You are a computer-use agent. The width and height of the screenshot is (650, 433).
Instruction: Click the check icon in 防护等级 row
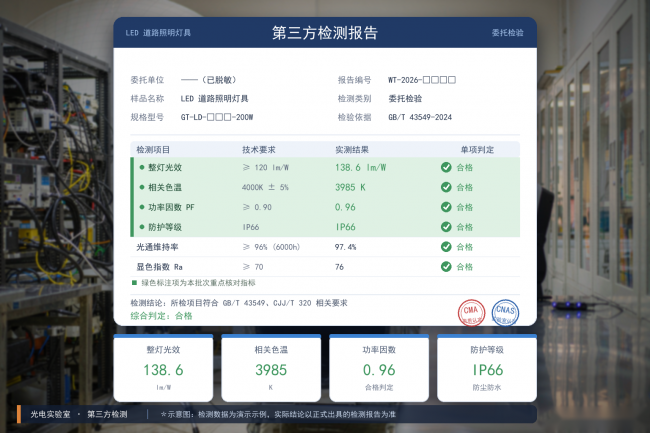click(x=446, y=227)
